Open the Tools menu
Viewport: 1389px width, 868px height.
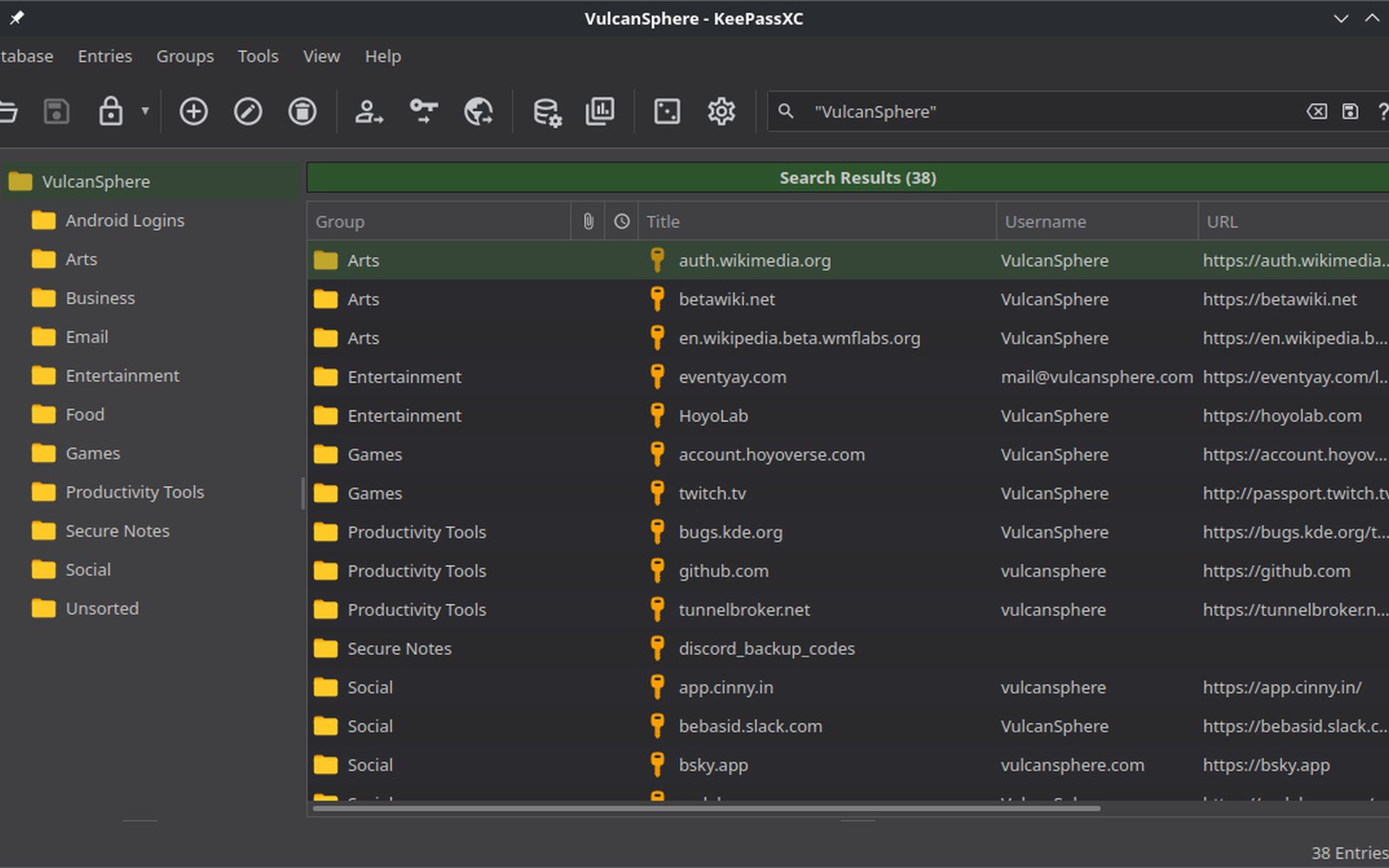pyautogui.click(x=258, y=56)
